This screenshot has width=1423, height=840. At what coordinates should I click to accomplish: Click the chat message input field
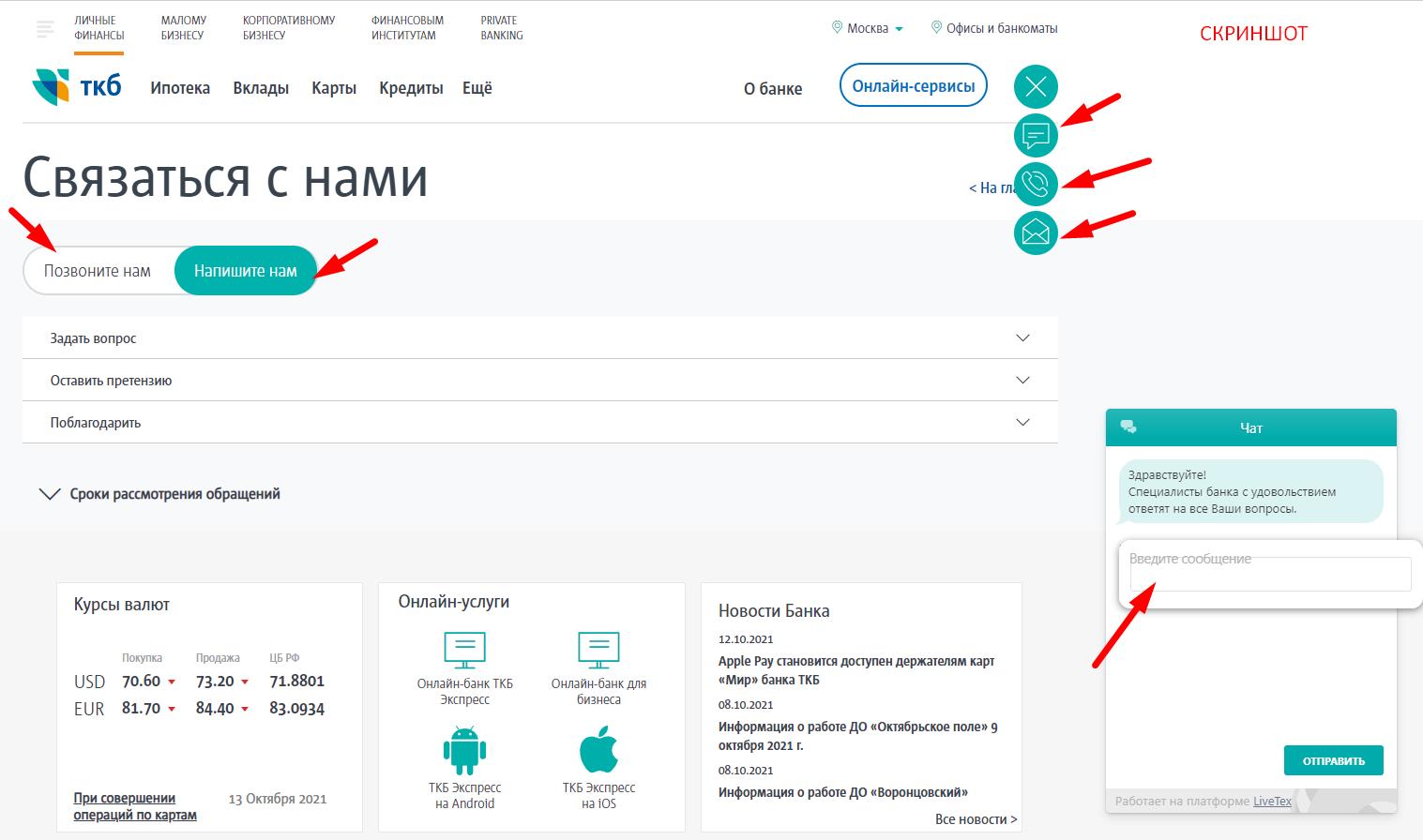(1270, 574)
